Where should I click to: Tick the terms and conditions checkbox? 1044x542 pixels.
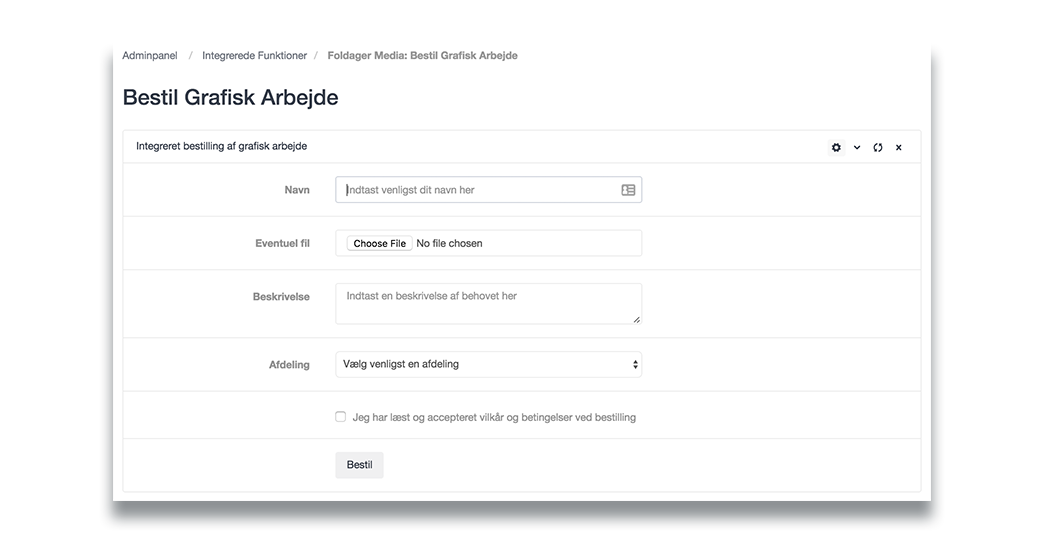click(340, 417)
